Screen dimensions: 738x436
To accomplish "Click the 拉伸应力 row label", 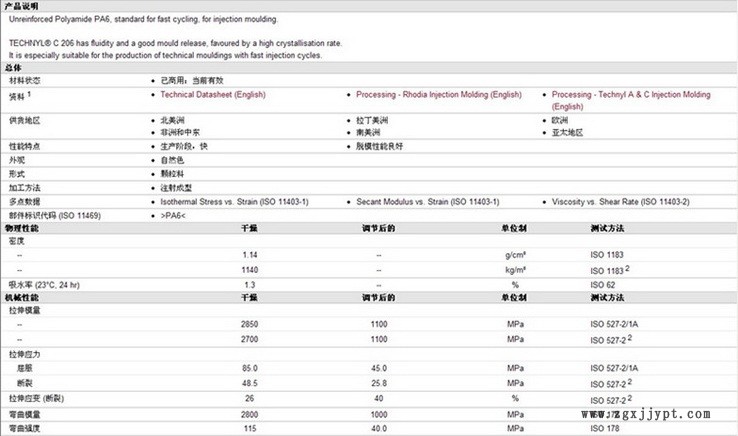I will 24,355.
